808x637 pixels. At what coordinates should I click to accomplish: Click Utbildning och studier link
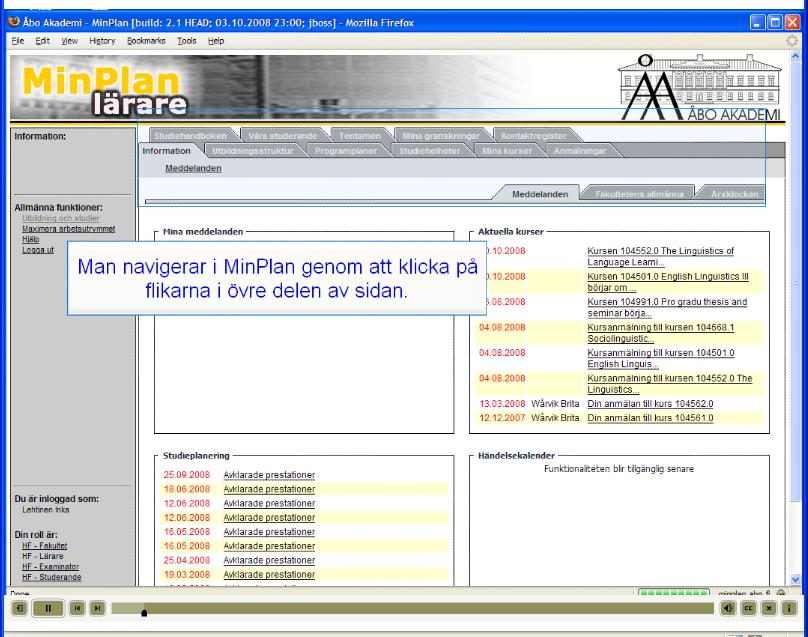[x=60, y=218]
